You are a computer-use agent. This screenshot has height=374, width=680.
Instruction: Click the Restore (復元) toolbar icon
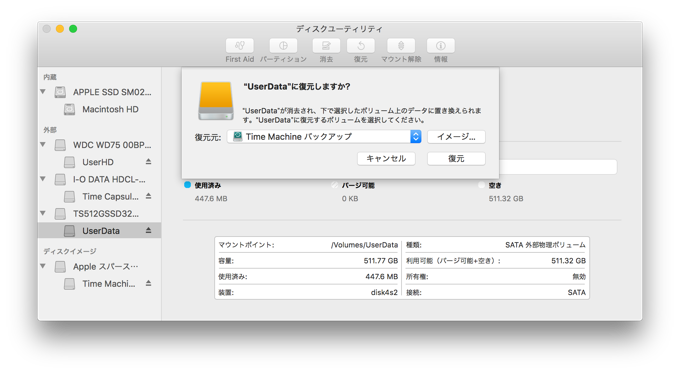[x=361, y=46]
